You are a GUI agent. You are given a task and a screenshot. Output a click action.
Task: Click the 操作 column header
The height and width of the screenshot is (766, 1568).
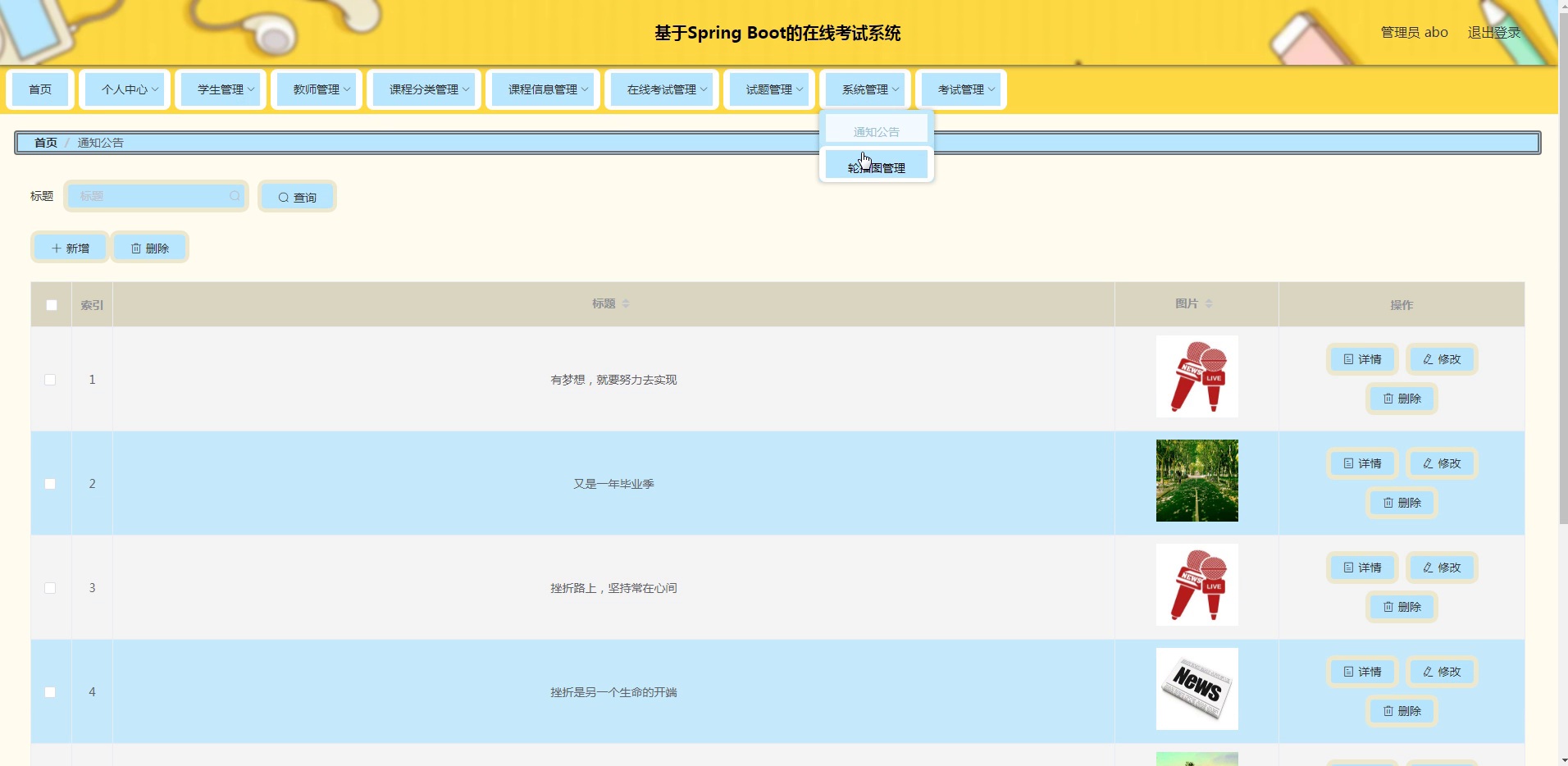click(x=1402, y=305)
